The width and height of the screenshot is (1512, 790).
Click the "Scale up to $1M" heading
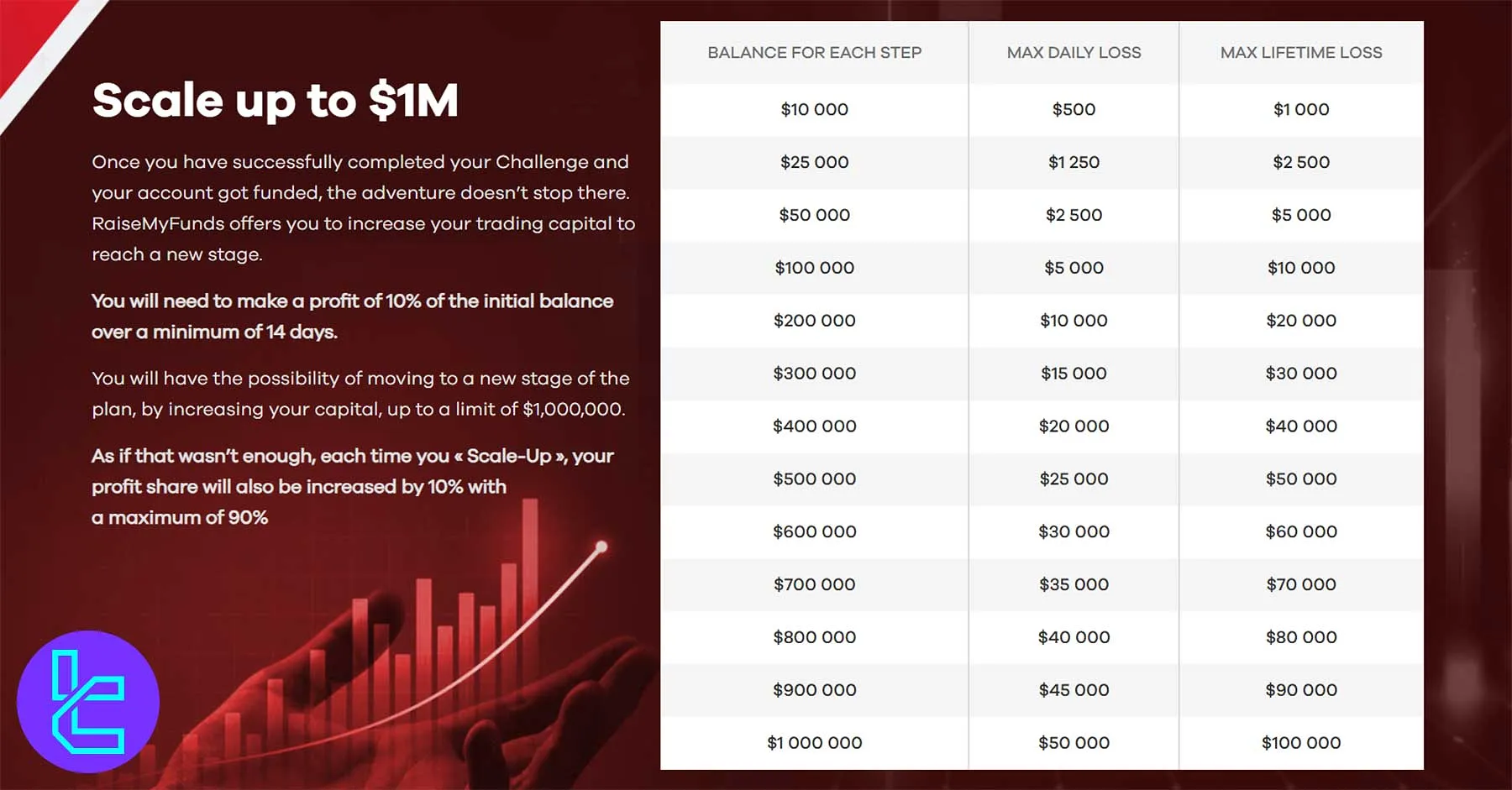pyautogui.click(x=276, y=101)
